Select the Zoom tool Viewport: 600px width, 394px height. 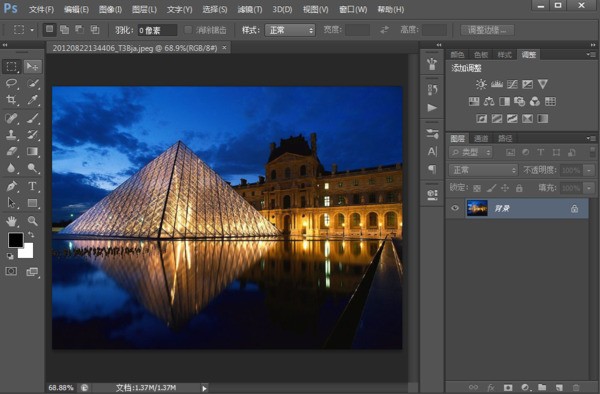click(x=33, y=221)
